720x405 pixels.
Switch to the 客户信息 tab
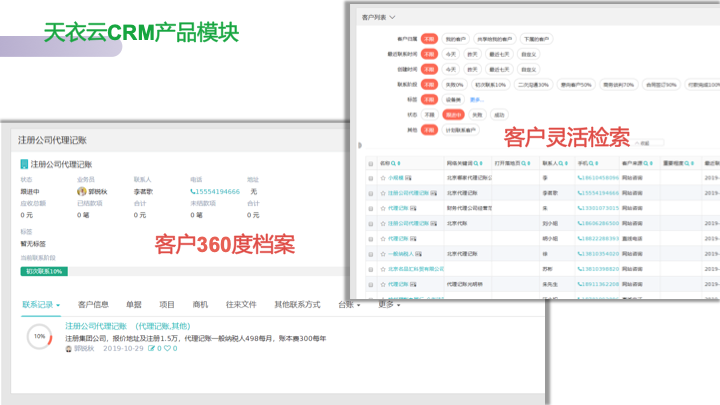pos(93,304)
